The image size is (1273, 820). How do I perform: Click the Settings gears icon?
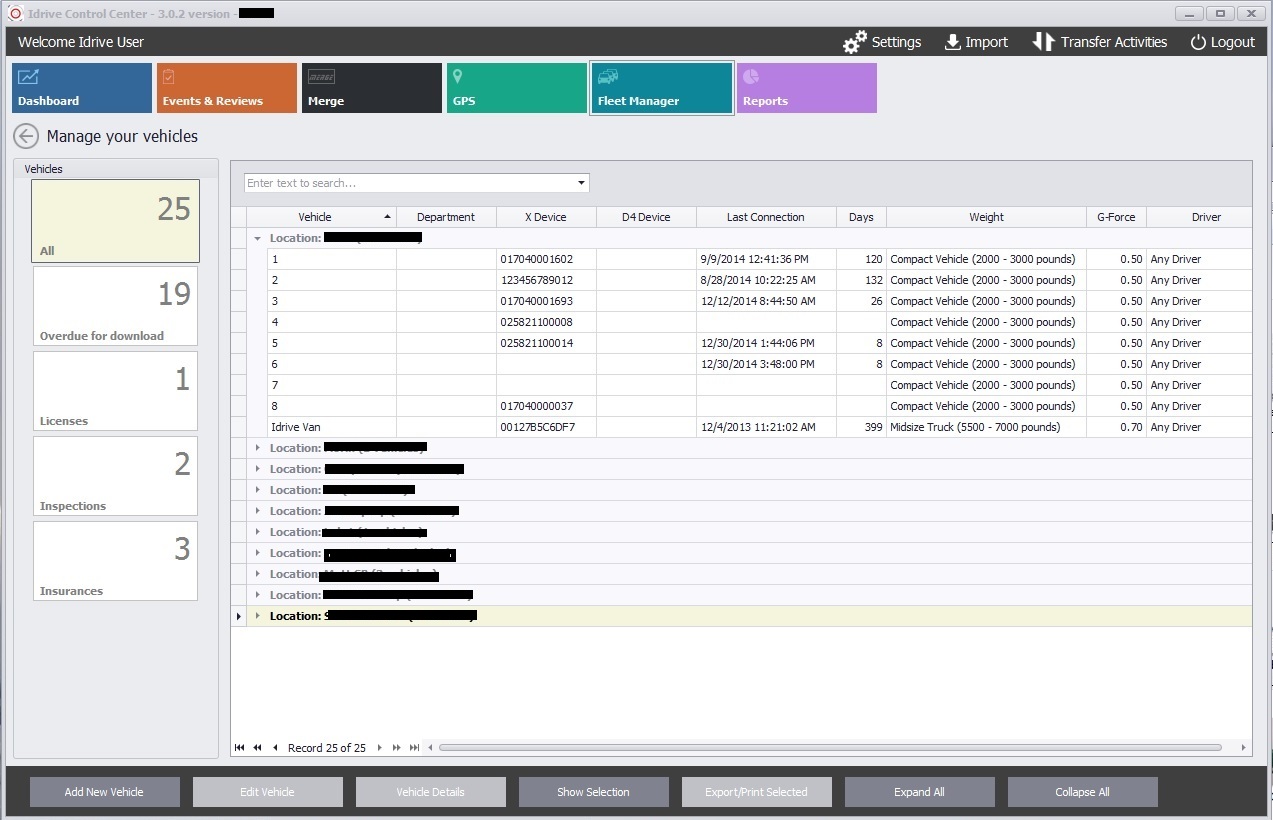tap(855, 42)
